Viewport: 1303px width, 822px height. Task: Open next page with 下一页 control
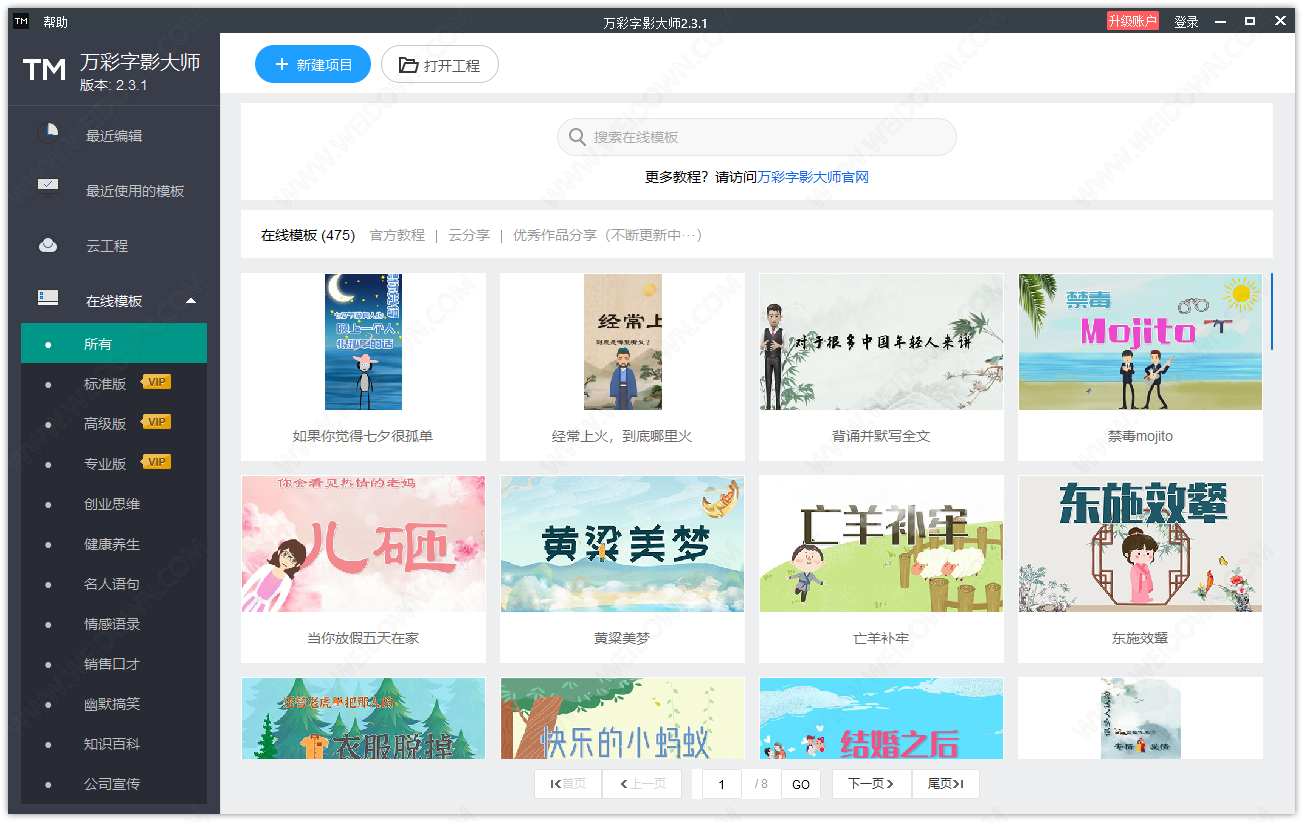point(869,784)
